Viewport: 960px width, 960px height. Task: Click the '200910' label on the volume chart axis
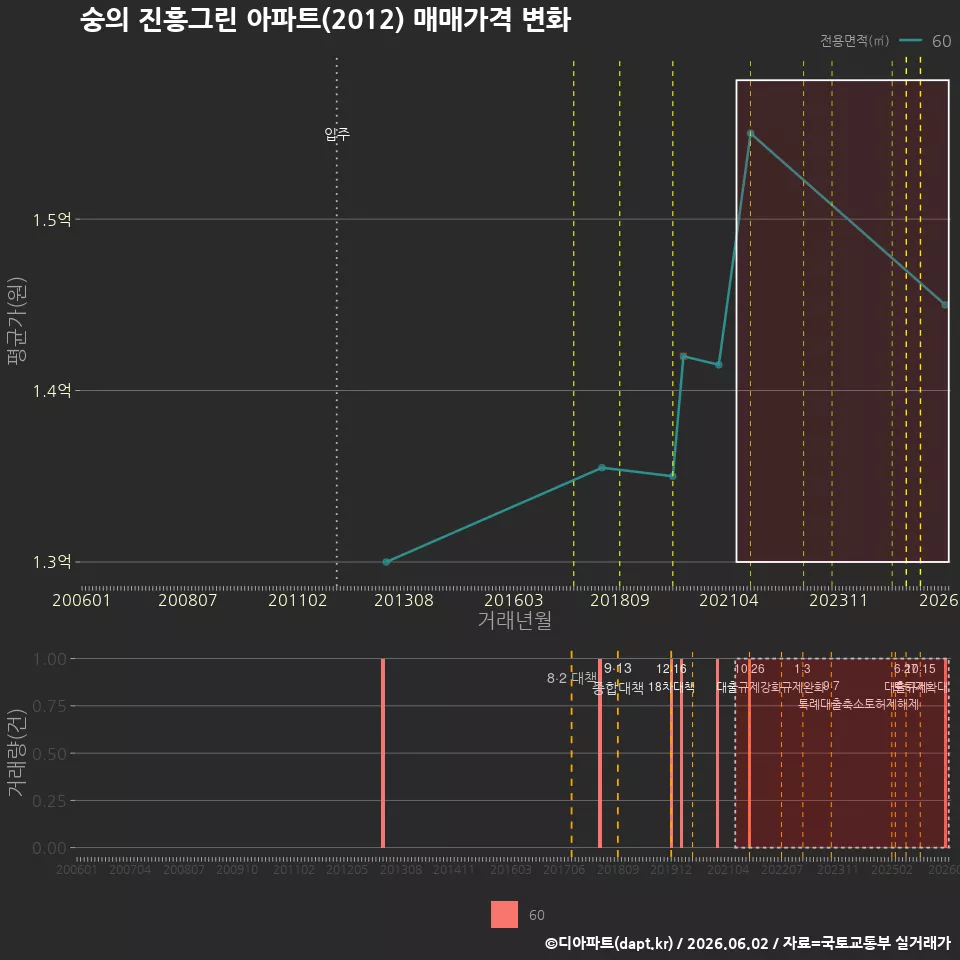pyautogui.click(x=237, y=869)
